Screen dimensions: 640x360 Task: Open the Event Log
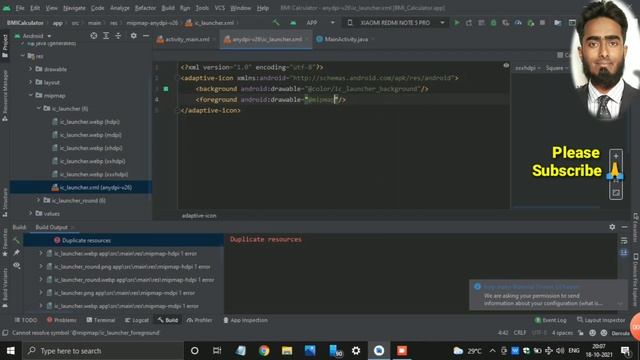pos(550,320)
